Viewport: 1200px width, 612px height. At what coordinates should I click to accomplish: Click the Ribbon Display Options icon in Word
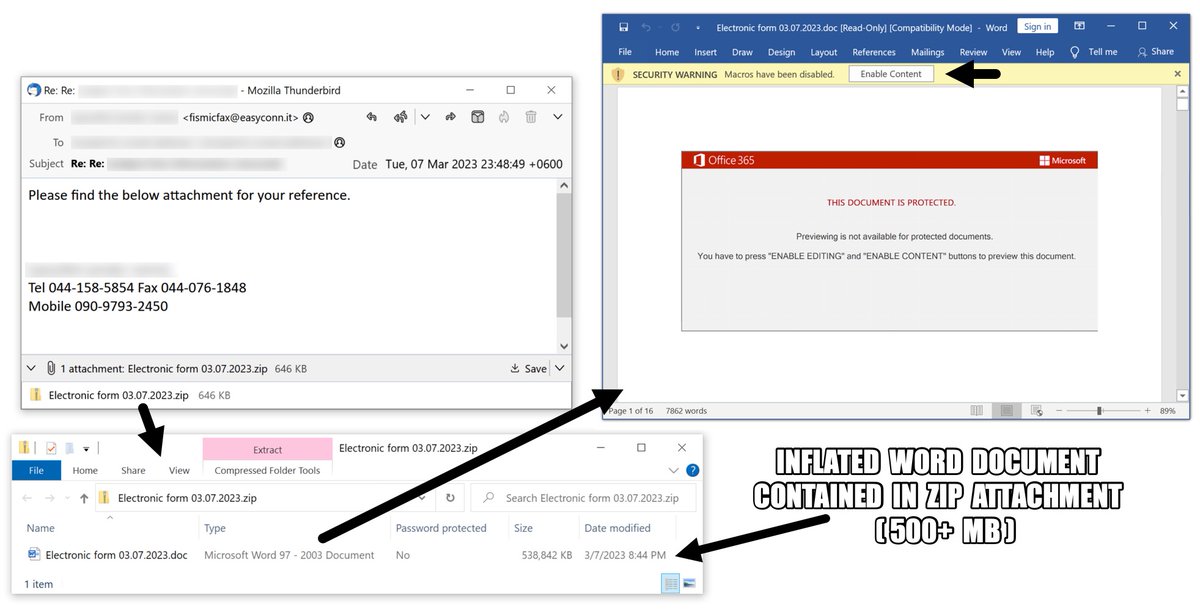coord(1079,26)
